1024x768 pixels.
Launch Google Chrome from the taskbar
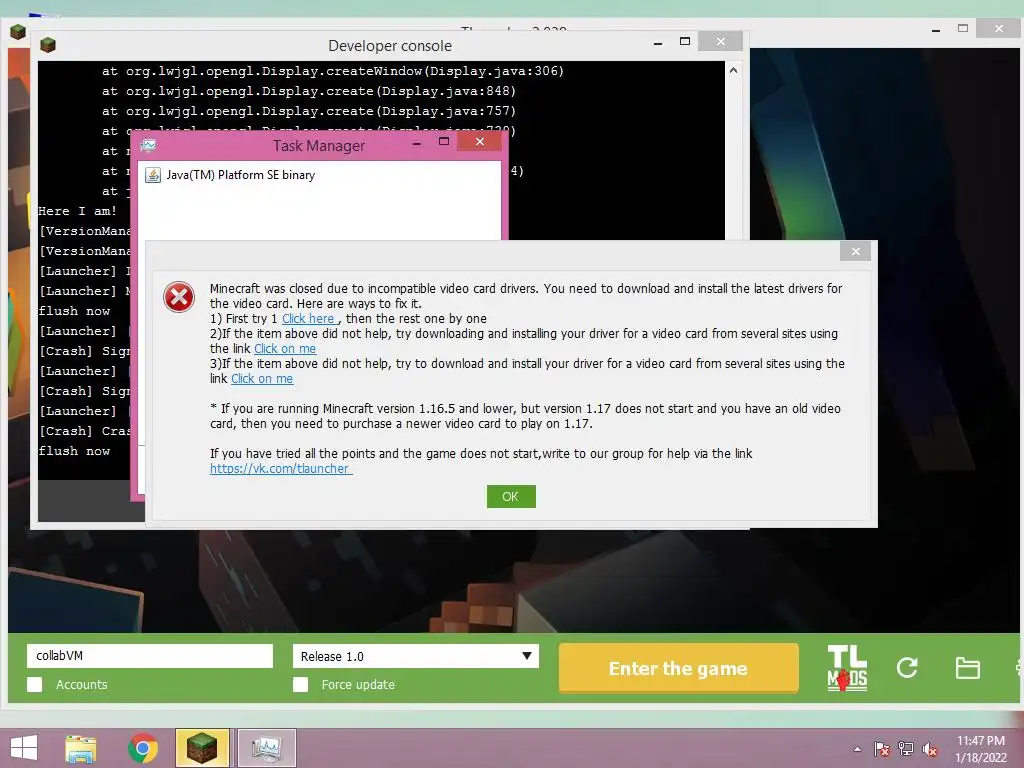point(142,748)
